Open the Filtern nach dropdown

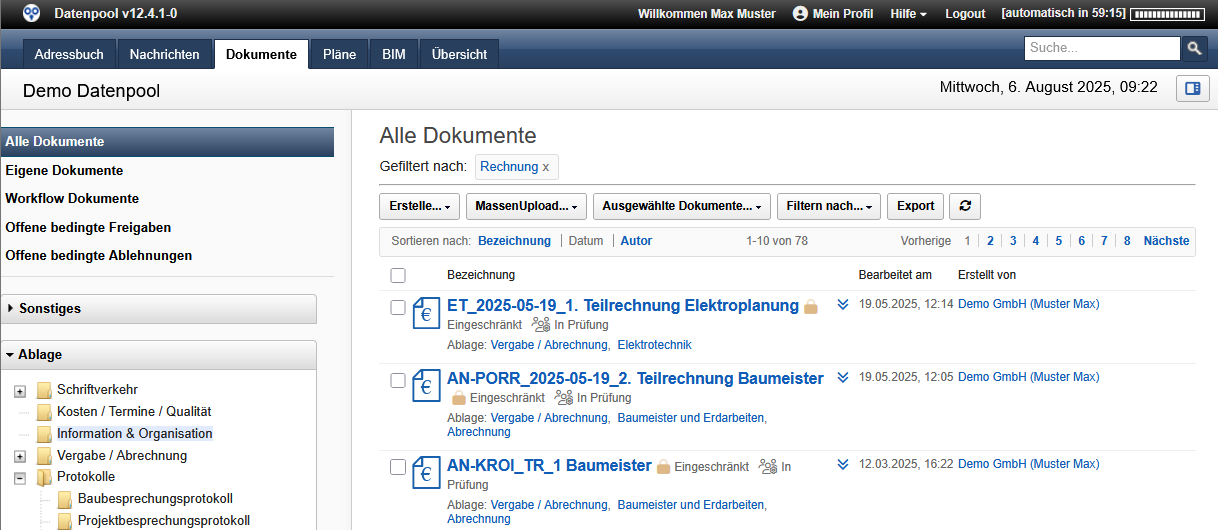828,206
